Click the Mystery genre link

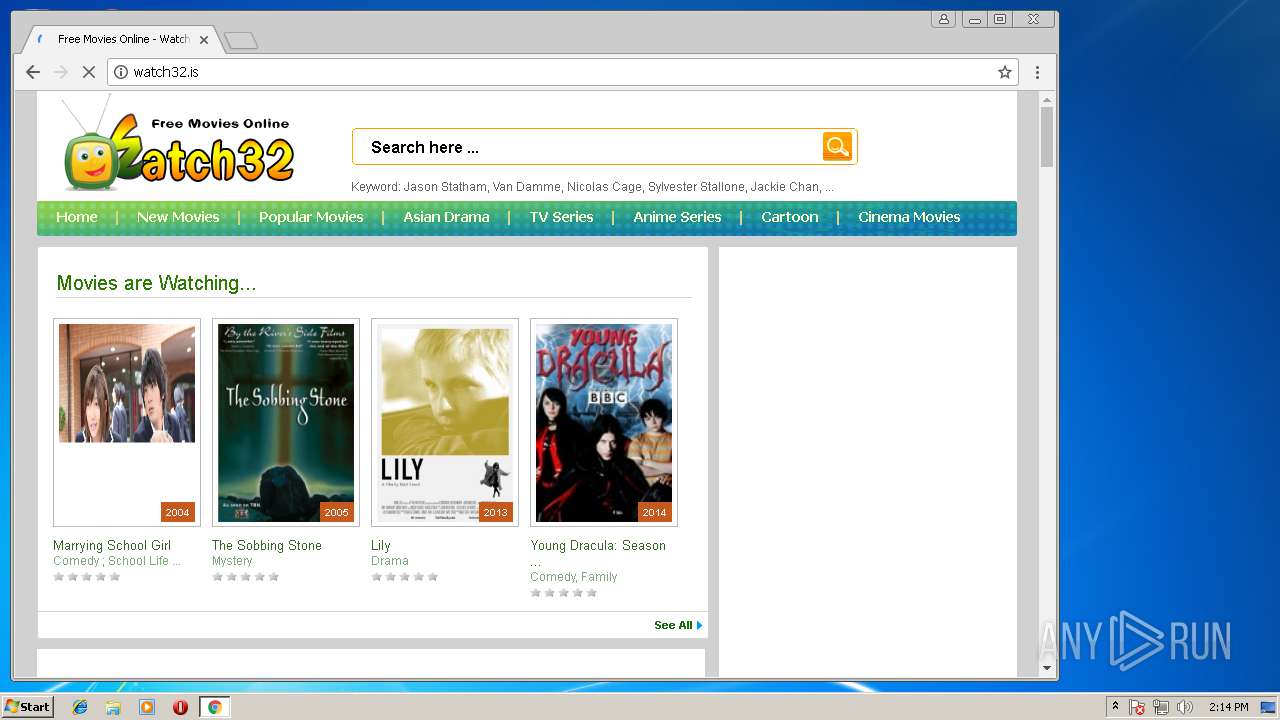pyautogui.click(x=232, y=561)
